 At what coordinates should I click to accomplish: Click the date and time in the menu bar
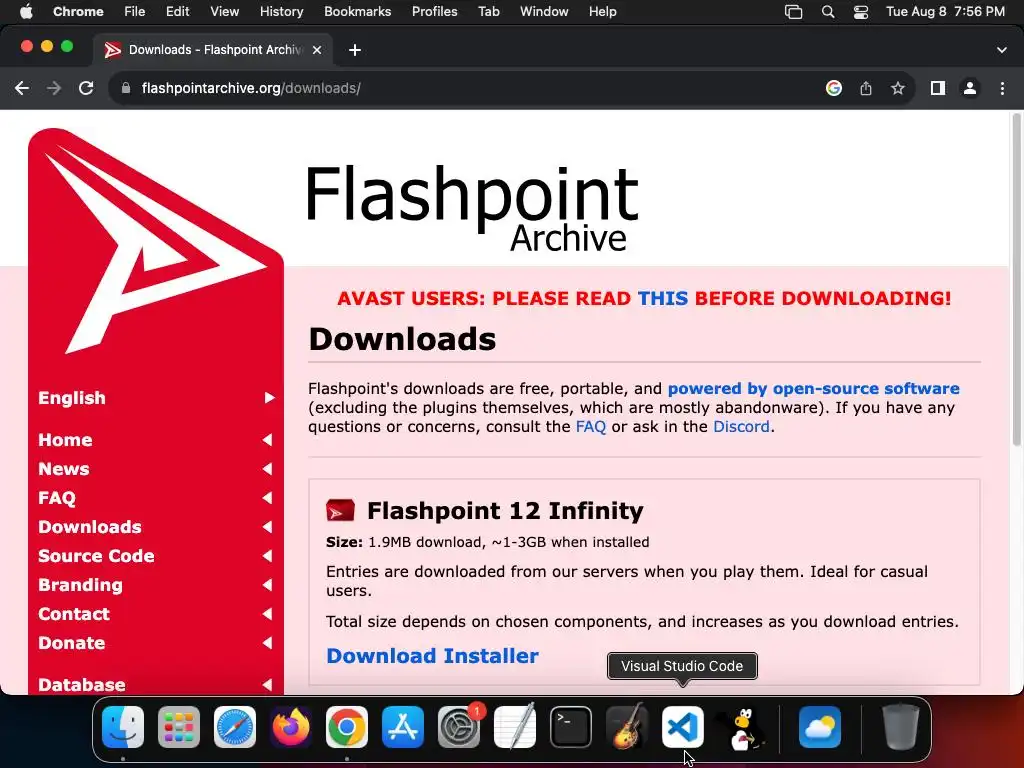point(945,12)
